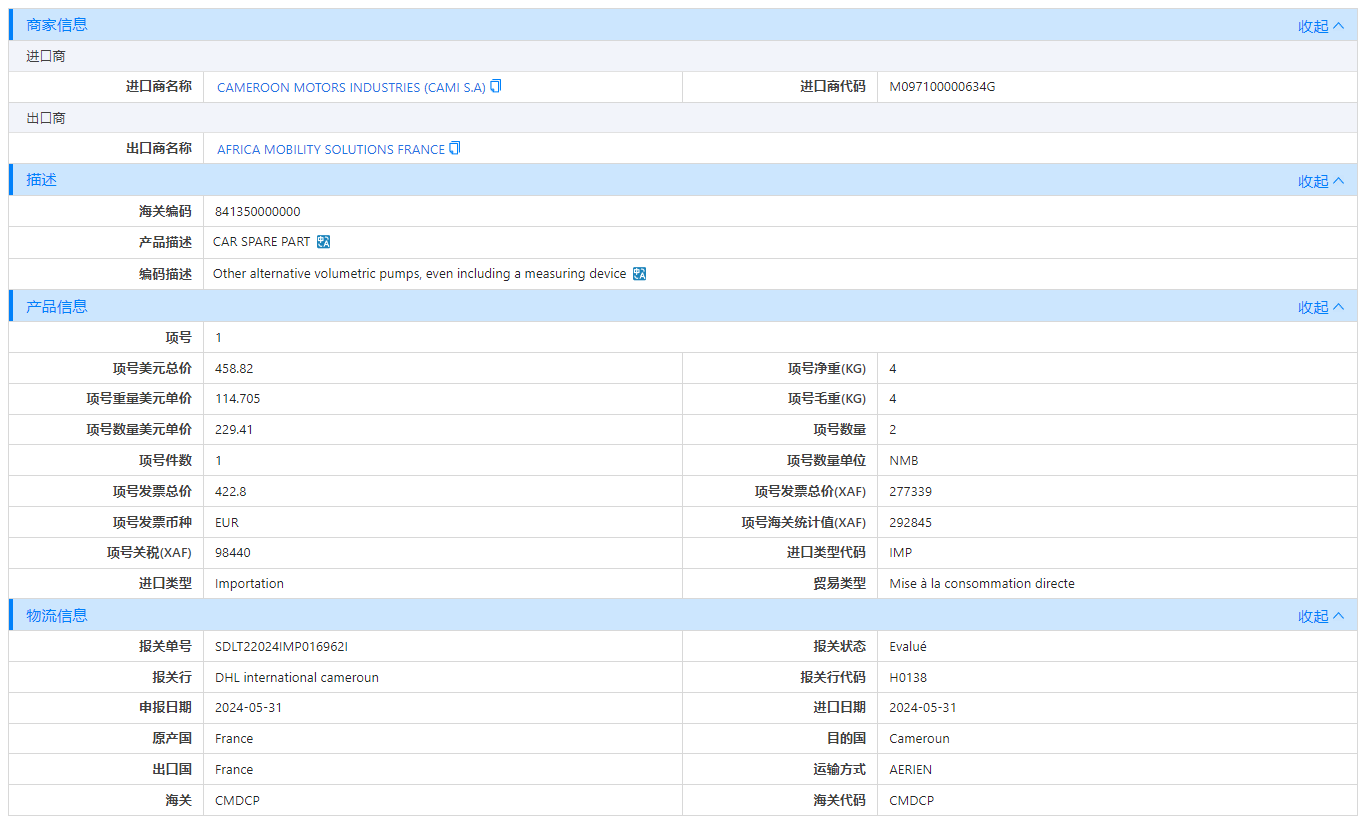This screenshot has width=1365, height=822.
Task: Collapse the 物流信息 section via 收起
Action: 1315,615
